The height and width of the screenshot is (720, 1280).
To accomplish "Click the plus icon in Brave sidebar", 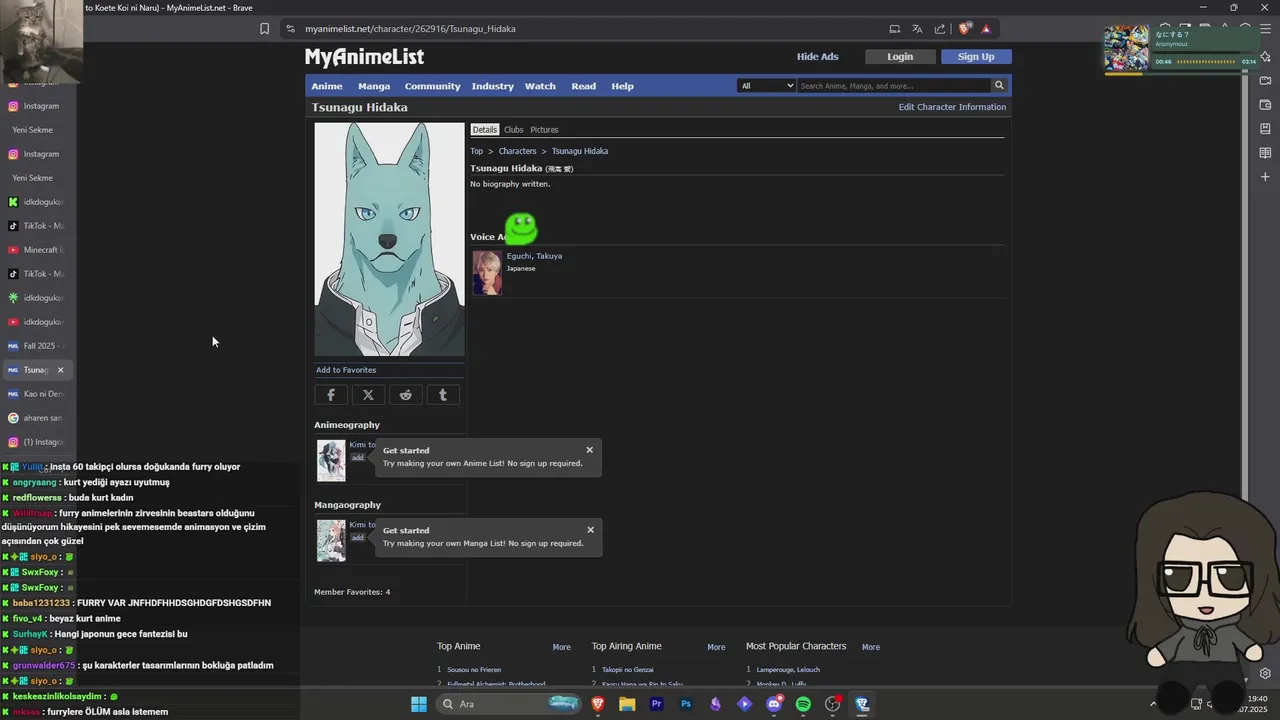I will coord(1265,177).
